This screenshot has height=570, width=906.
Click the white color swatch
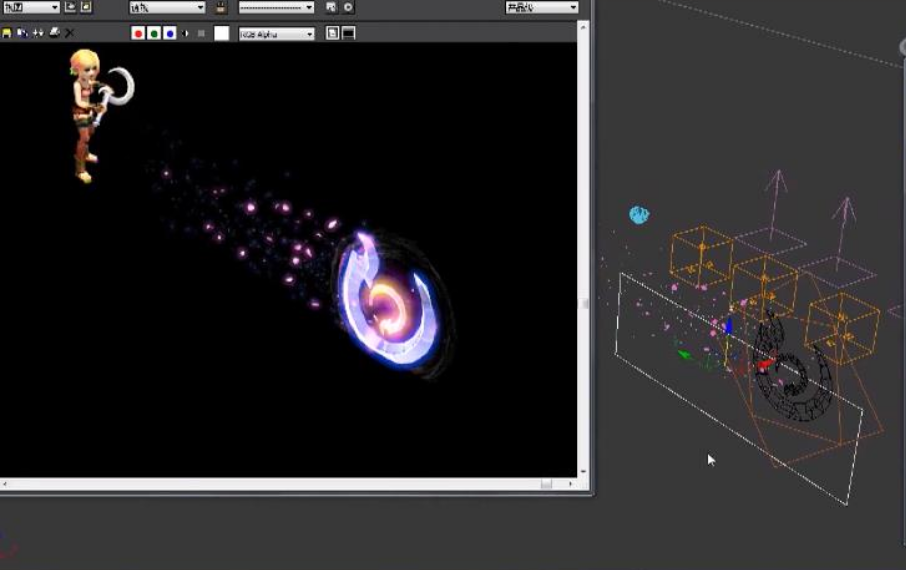click(x=221, y=33)
